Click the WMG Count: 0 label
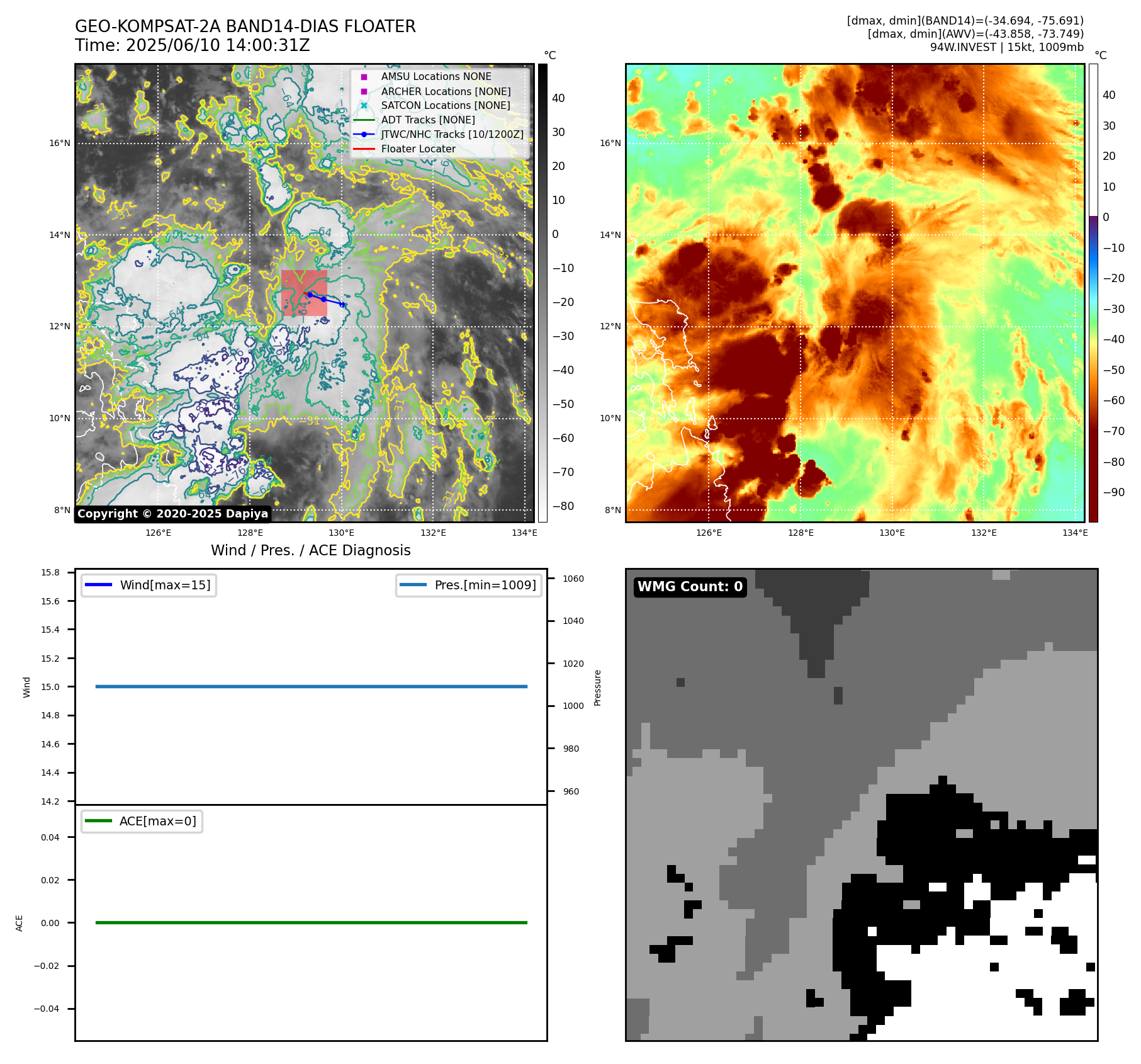This screenshot has height=1064, width=1141. click(x=690, y=586)
